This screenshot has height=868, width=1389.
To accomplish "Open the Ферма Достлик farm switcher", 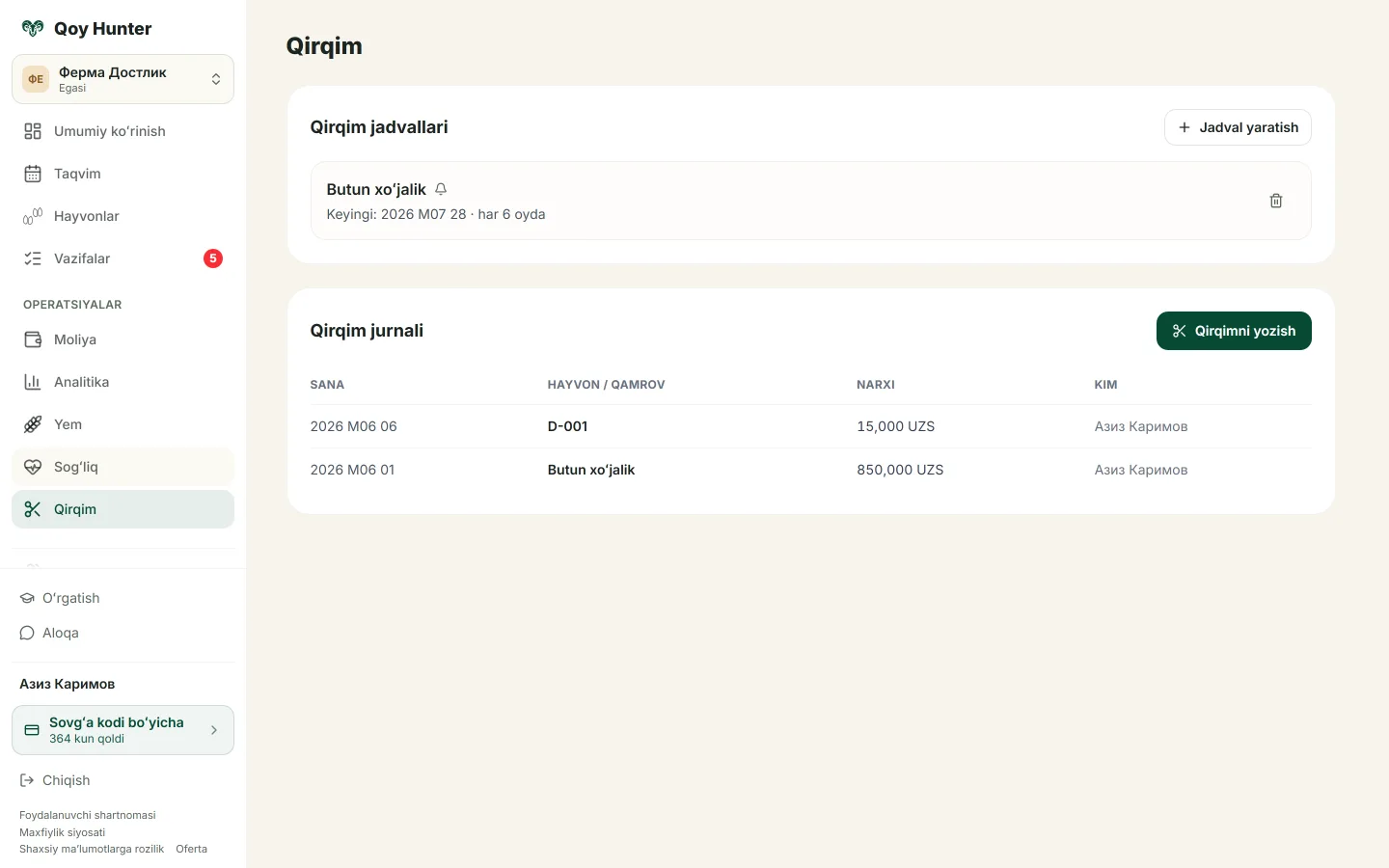I will click(x=123, y=79).
